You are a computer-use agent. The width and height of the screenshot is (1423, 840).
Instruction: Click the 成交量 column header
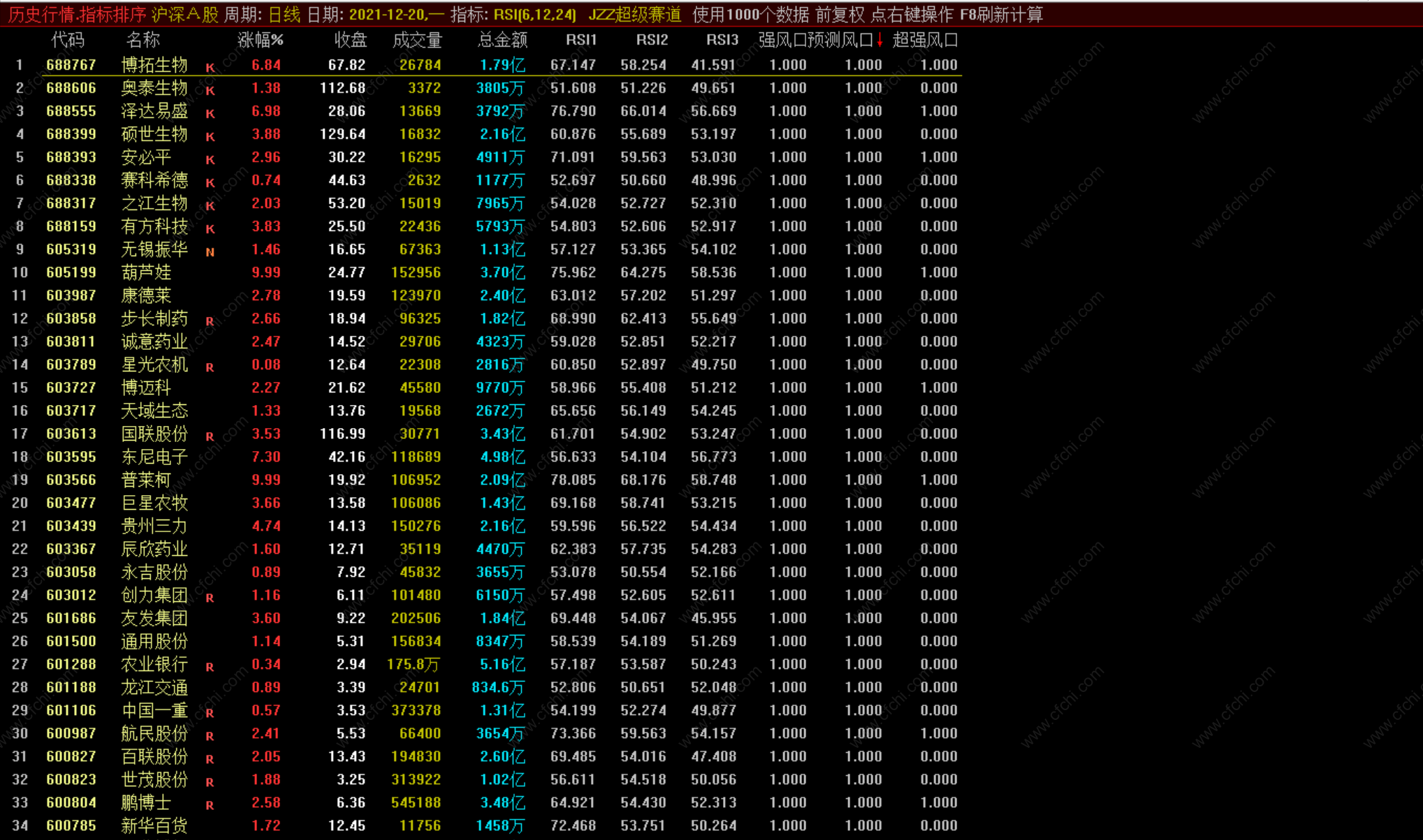tap(417, 40)
